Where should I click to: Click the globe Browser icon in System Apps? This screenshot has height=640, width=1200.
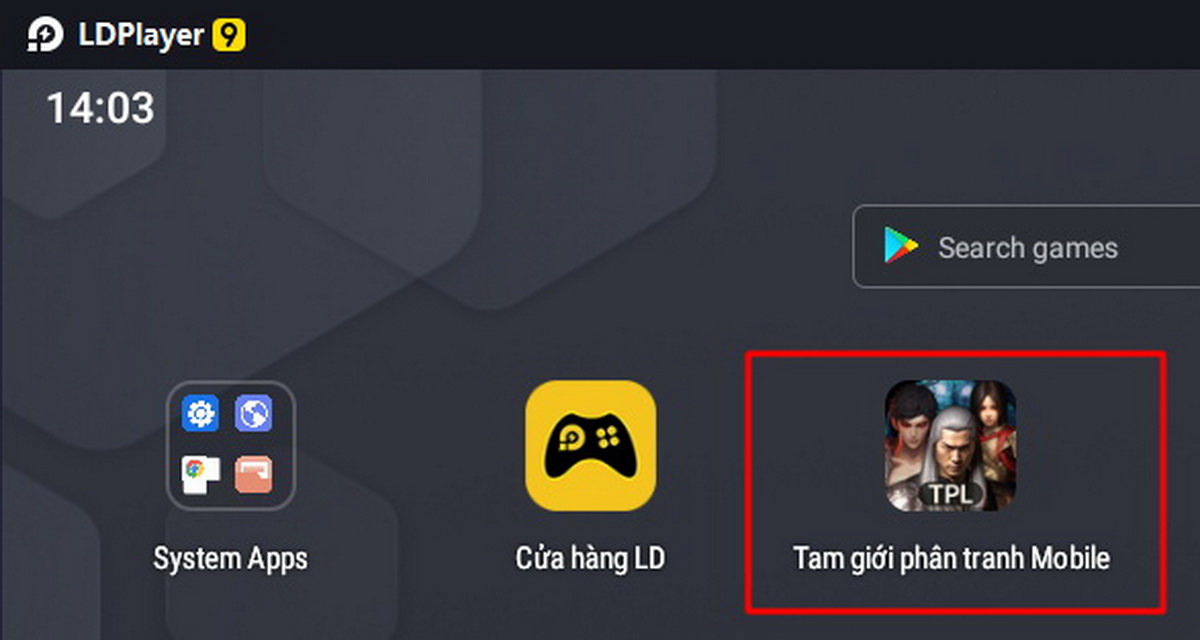(253, 413)
